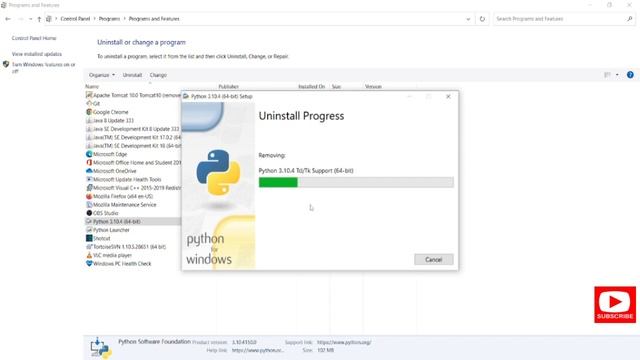Viewport: 640px width, 360px height.
Task: Select the Git program icon
Action: (x=89, y=103)
